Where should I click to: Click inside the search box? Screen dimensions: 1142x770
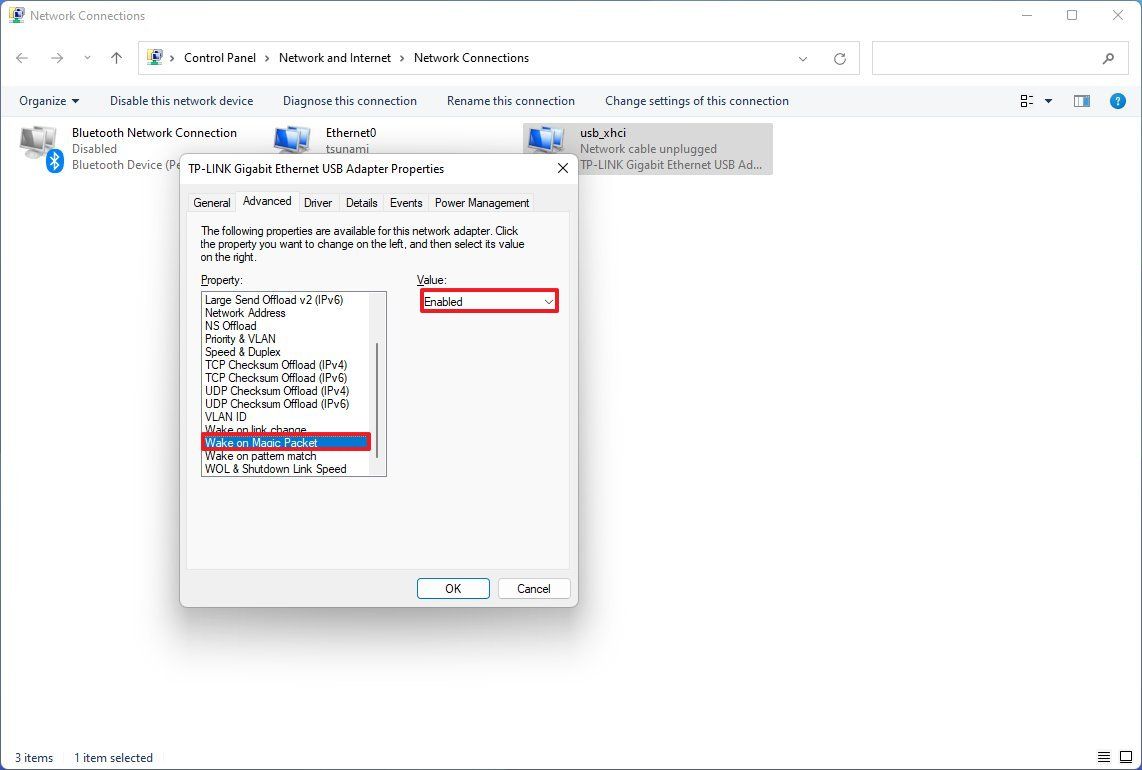(x=990, y=58)
